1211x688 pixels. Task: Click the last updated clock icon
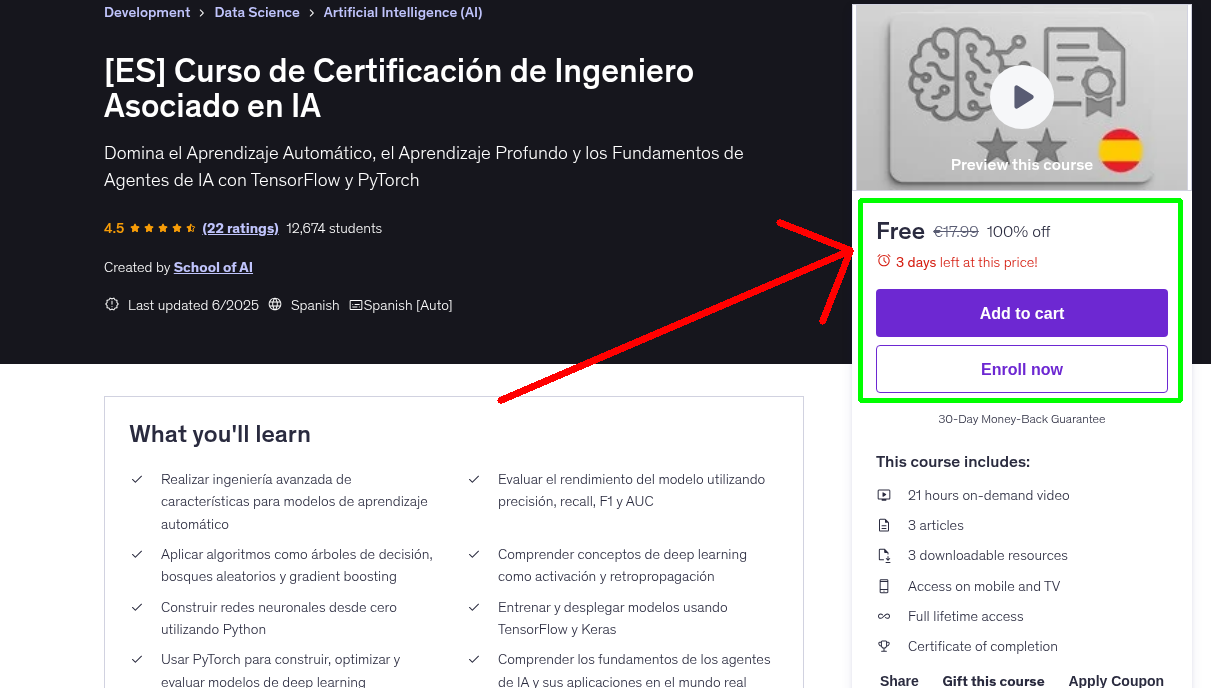tap(111, 304)
